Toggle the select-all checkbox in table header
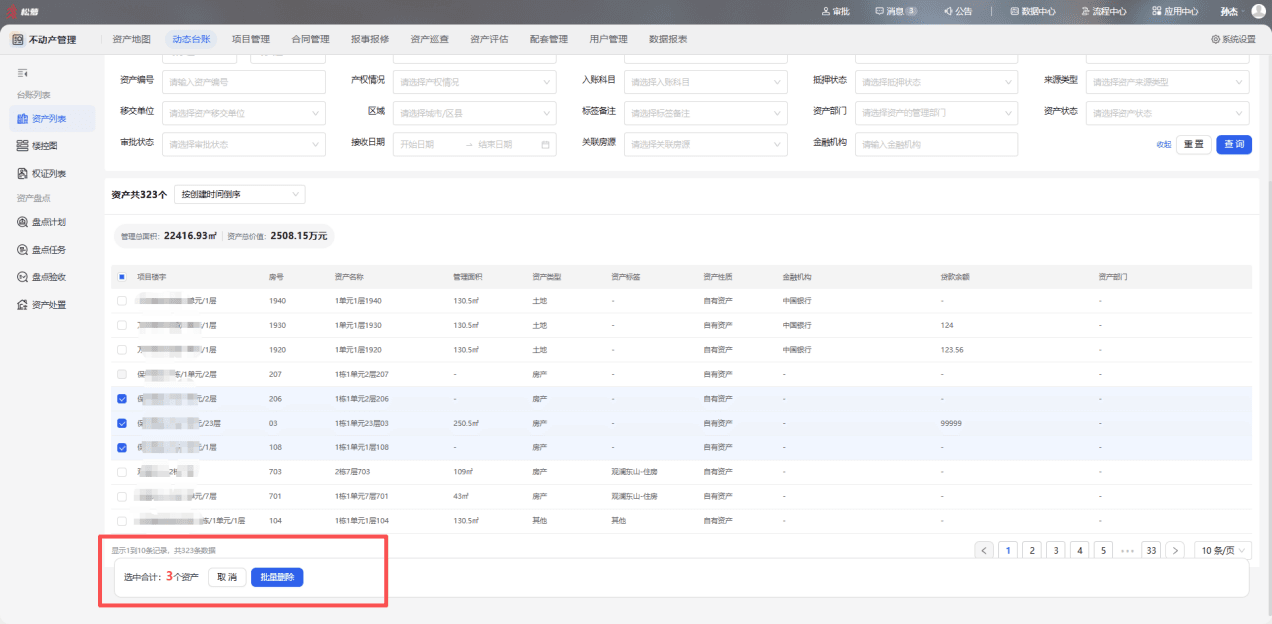 coord(122,276)
